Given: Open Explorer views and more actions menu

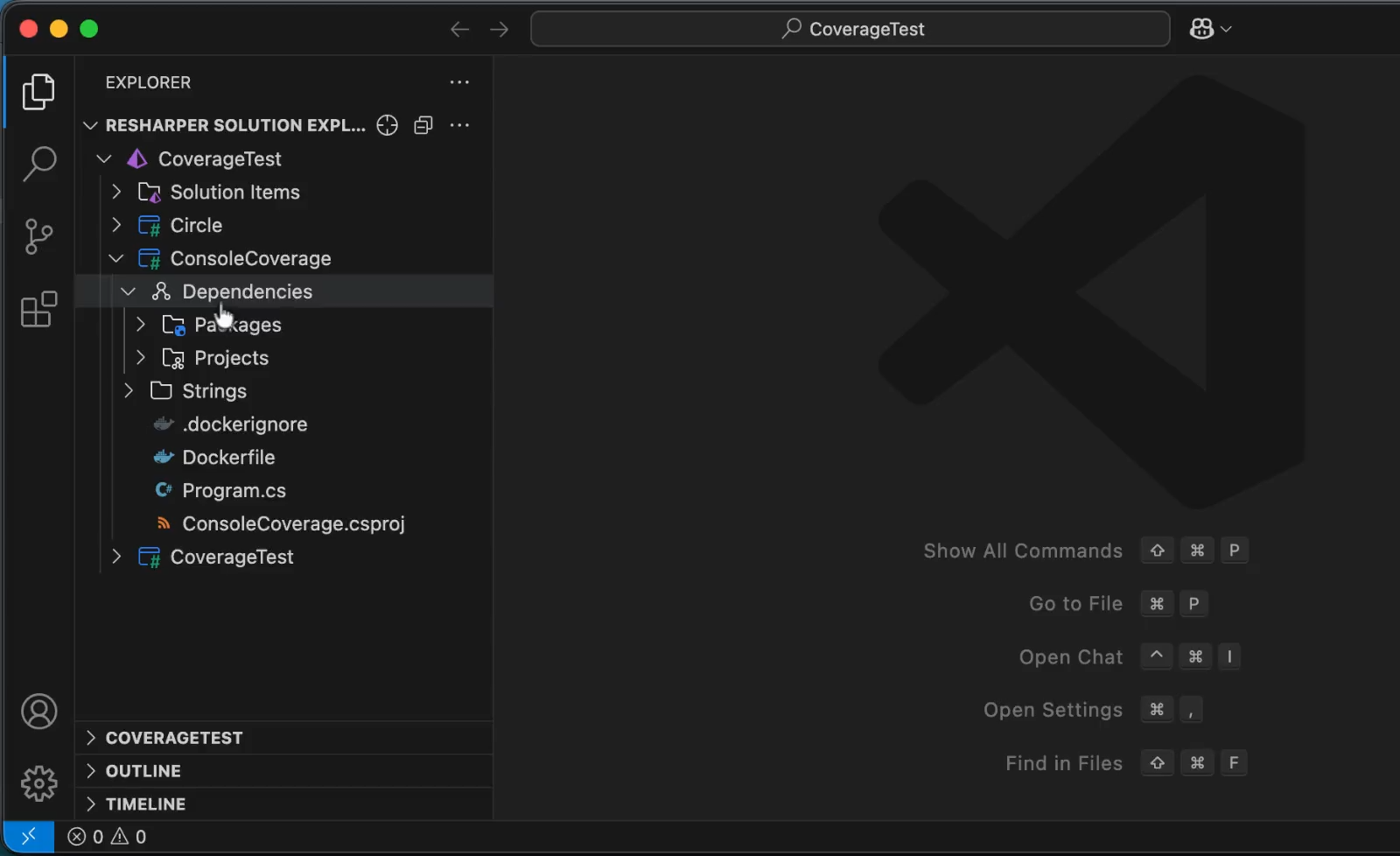Looking at the screenshot, I should tap(459, 82).
